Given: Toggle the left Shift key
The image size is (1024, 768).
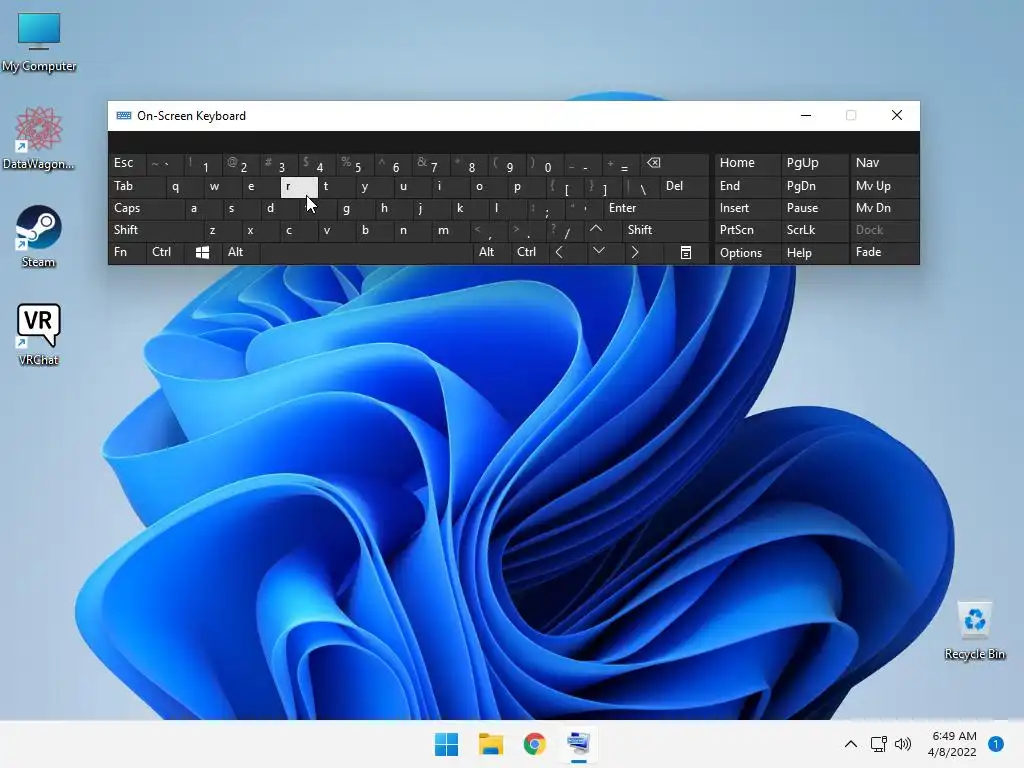Looking at the screenshot, I should click(155, 230).
